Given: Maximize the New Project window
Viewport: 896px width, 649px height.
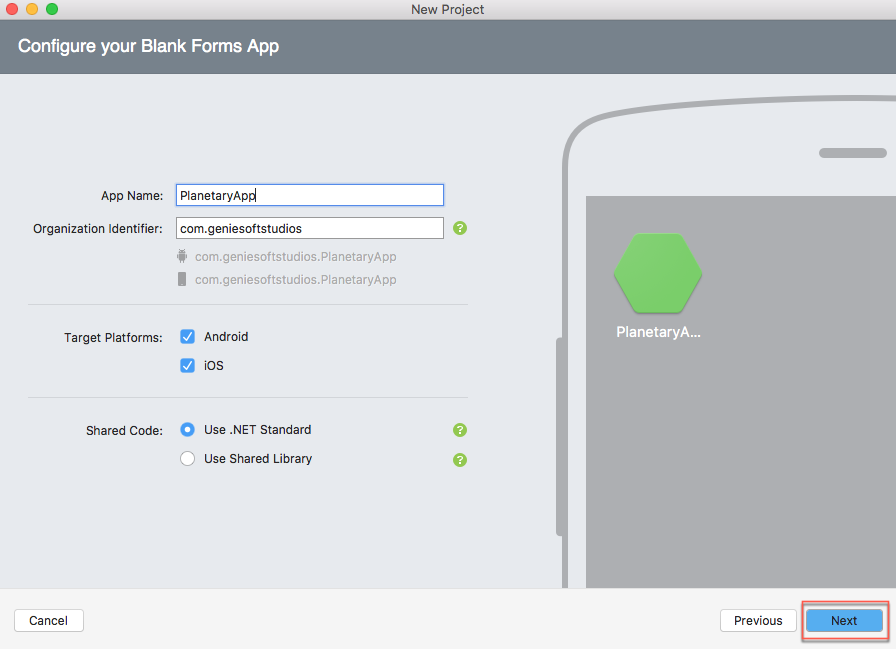Looking at the screenshot, I should click(x=52, y=9).
